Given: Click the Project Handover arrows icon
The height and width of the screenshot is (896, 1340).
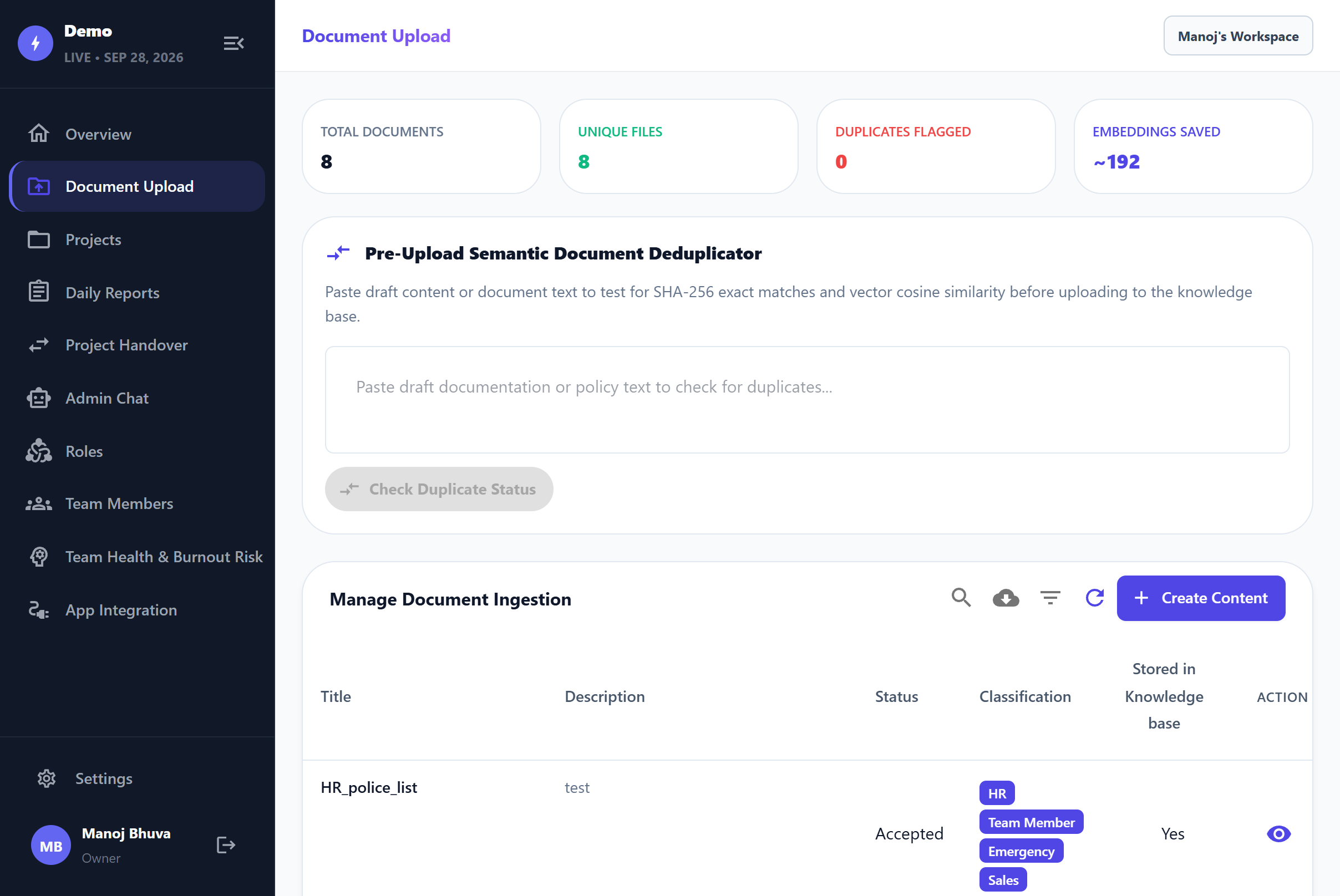Looking at the screenshot, I should [x=39, y=345].
